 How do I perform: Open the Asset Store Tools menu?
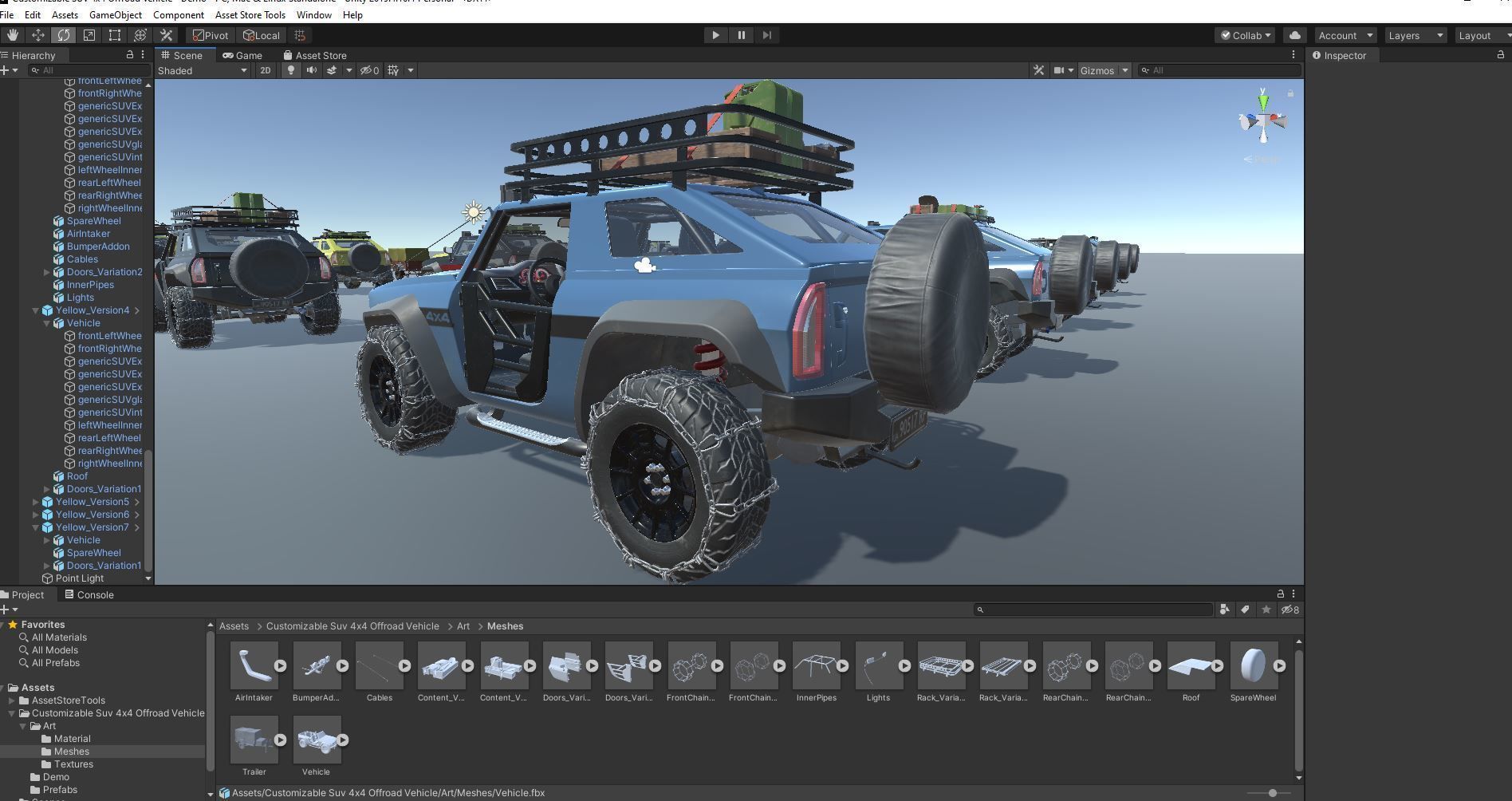[x=250, y=14]
